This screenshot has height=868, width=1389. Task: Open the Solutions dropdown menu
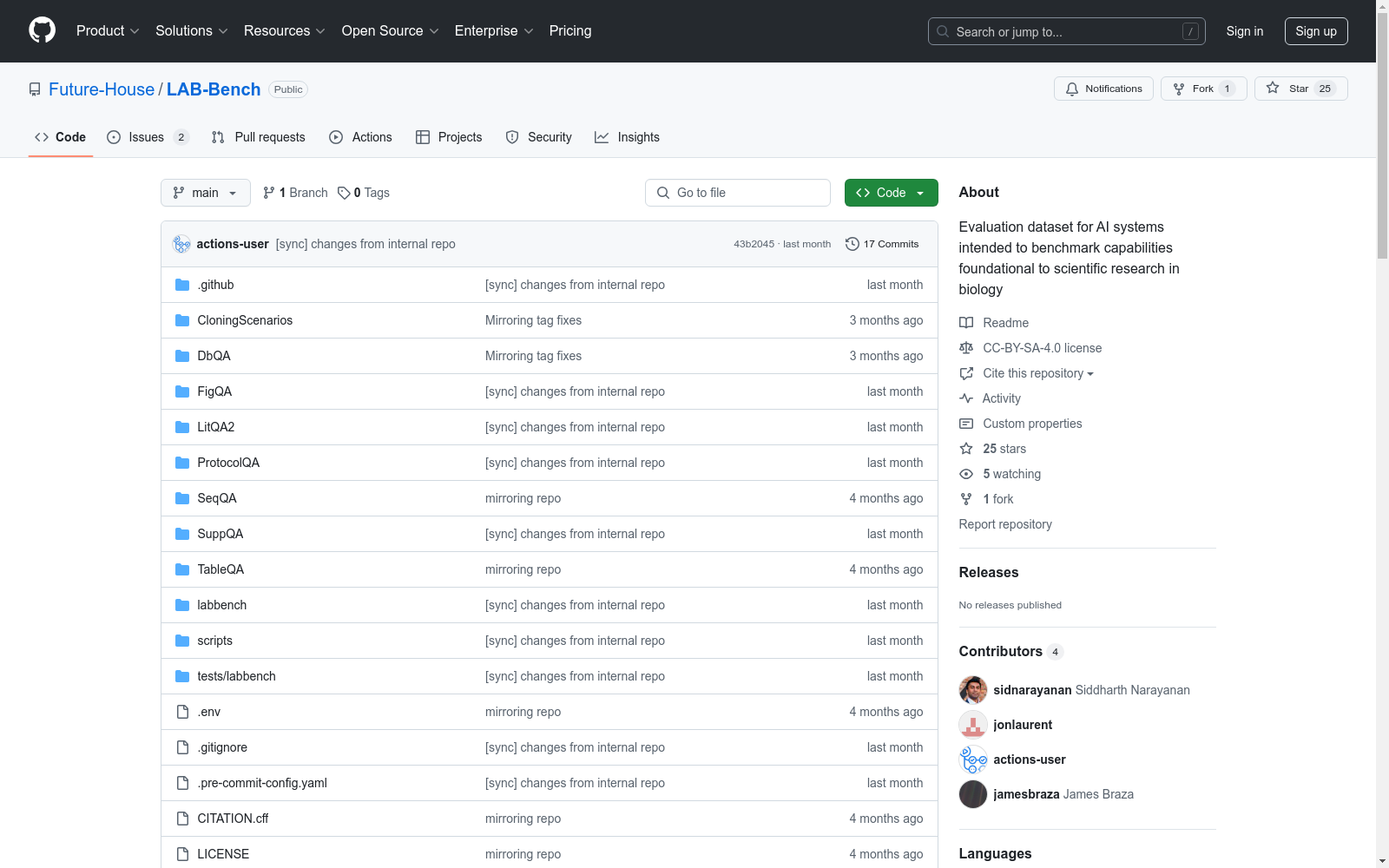(x=192, y=31)
